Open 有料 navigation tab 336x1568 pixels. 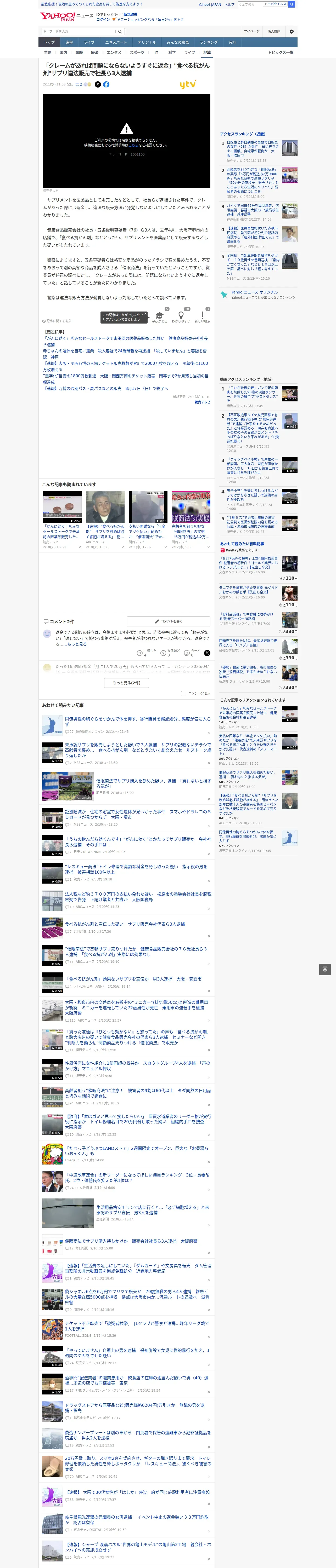[232, 43]
